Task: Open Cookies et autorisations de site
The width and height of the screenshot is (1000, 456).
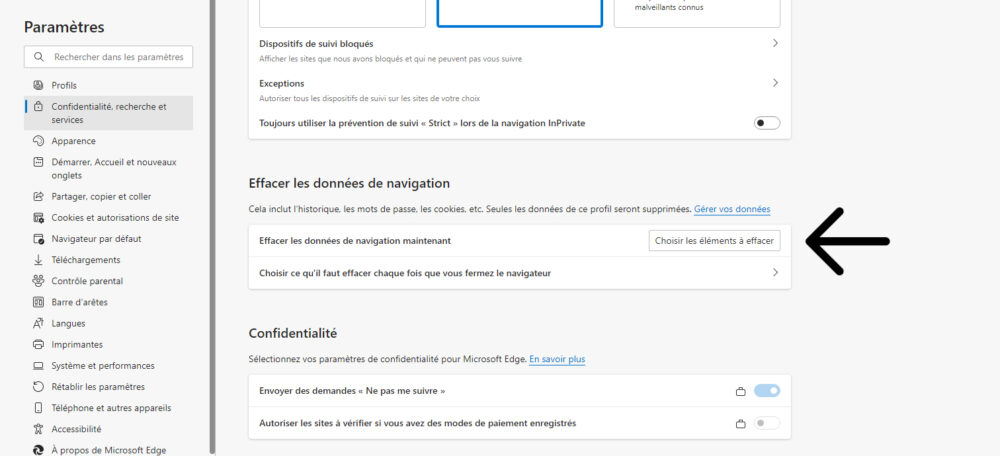Action: (x=115, y=217)
